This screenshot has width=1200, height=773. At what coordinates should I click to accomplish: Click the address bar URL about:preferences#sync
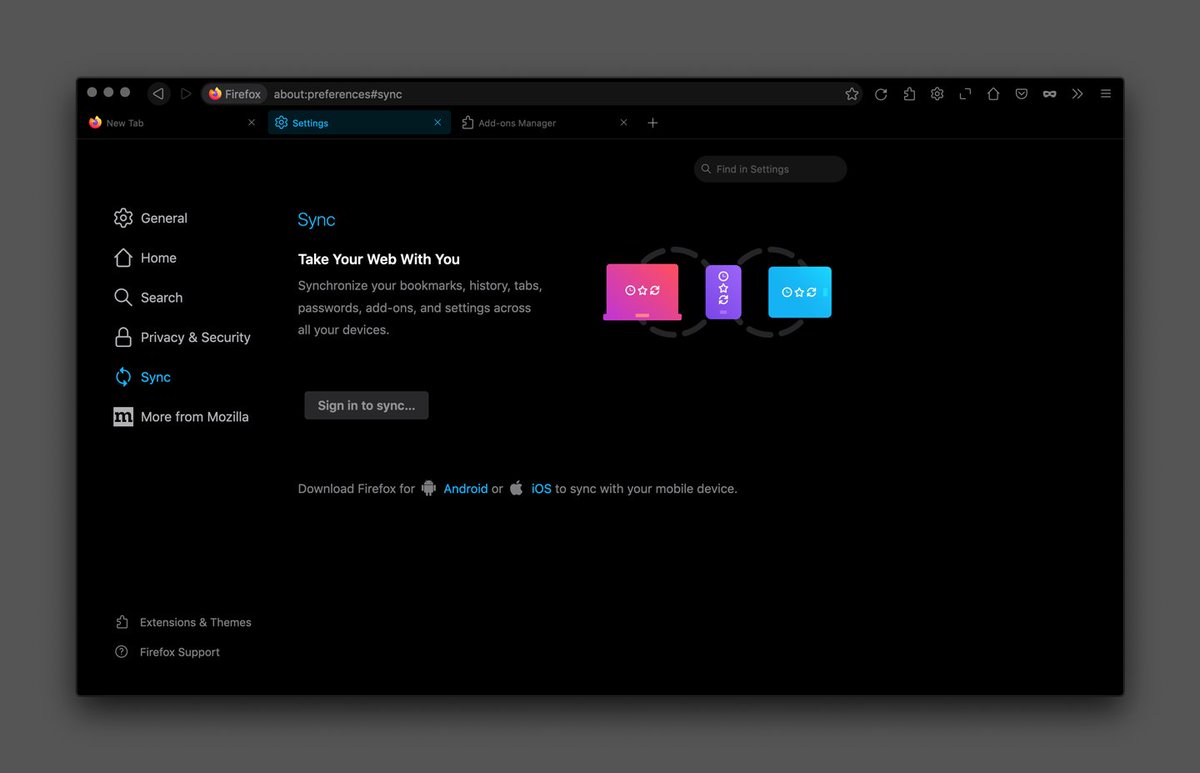click(338, 94)
